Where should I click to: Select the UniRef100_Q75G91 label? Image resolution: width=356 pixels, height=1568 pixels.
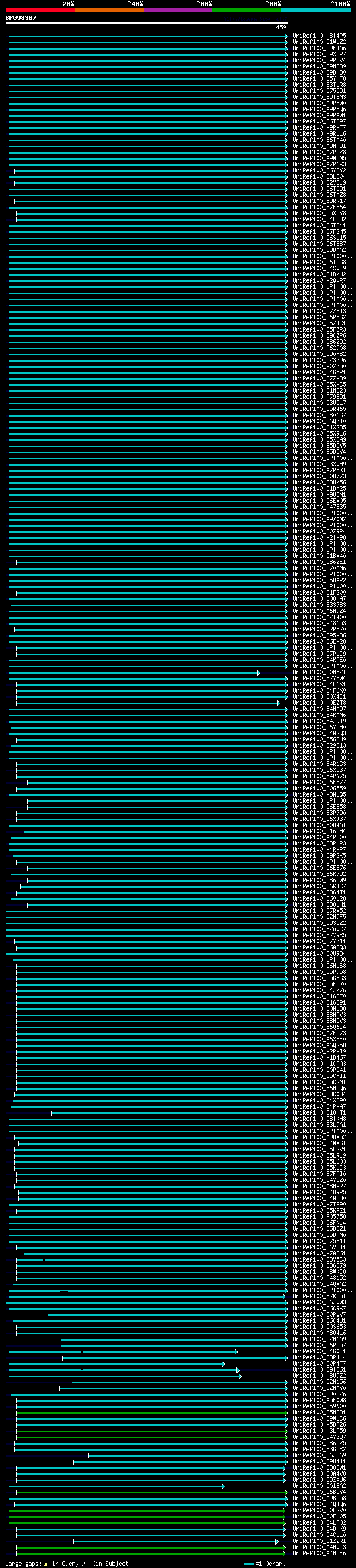[x=319, y=91]
